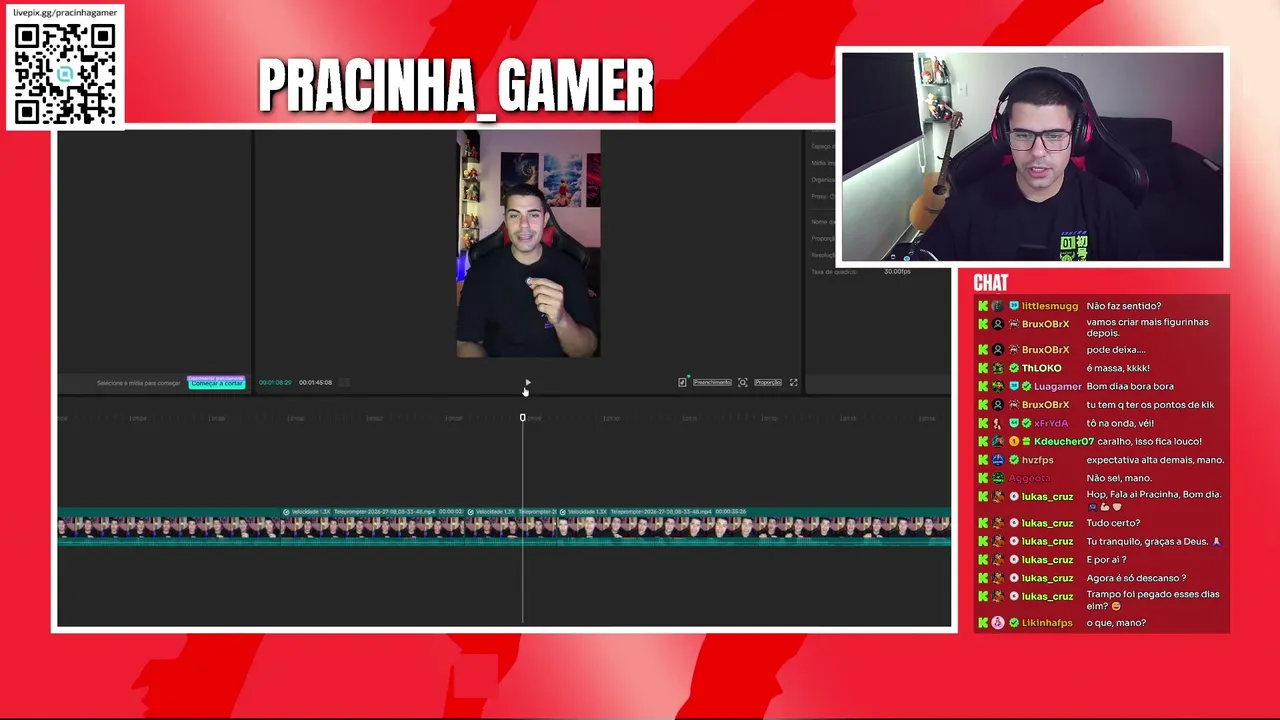This screenshot has width=1280, height=720.
Task: Click the username Aggeota in chat
Action: pyautogui.click(x=1030, y=478)
